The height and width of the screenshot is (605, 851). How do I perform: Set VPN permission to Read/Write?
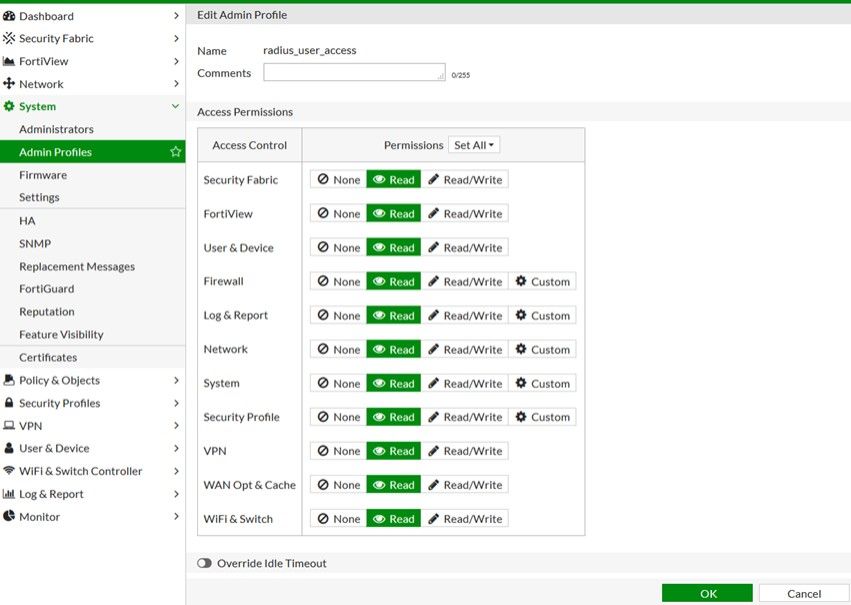point(465,451)
